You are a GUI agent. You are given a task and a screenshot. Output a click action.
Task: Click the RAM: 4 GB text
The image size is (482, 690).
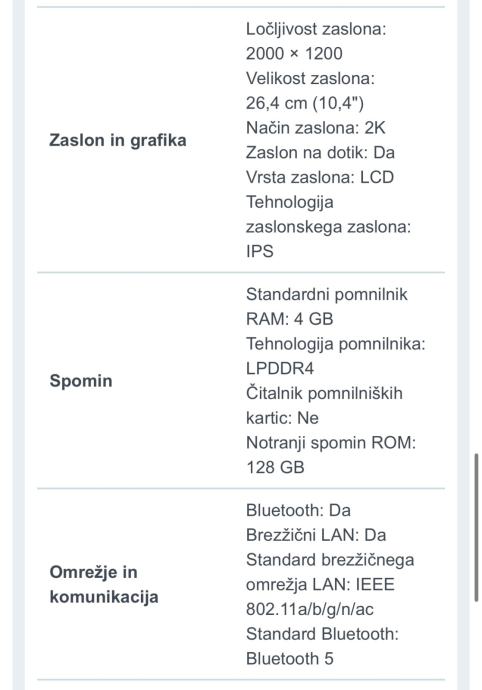289,319
